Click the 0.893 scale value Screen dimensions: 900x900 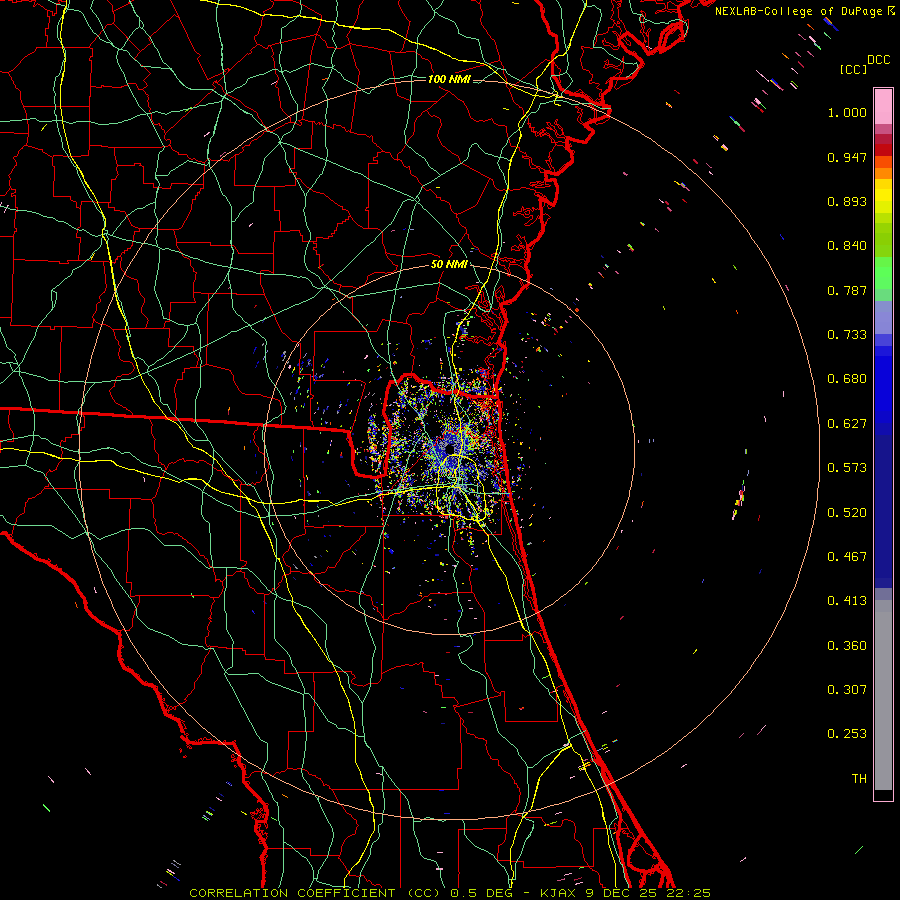(847, 201)
